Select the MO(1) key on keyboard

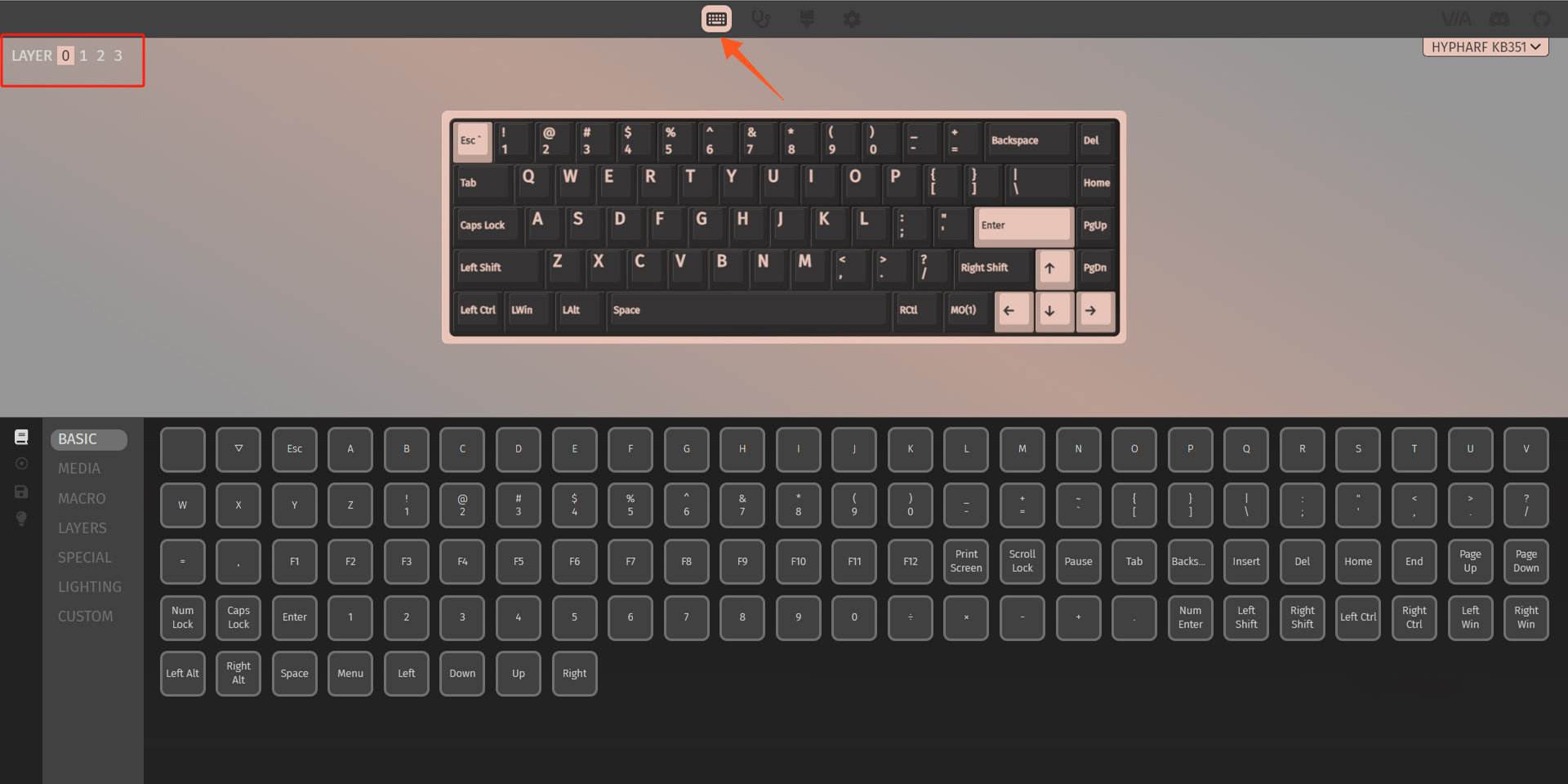click(x=964, y=310)
